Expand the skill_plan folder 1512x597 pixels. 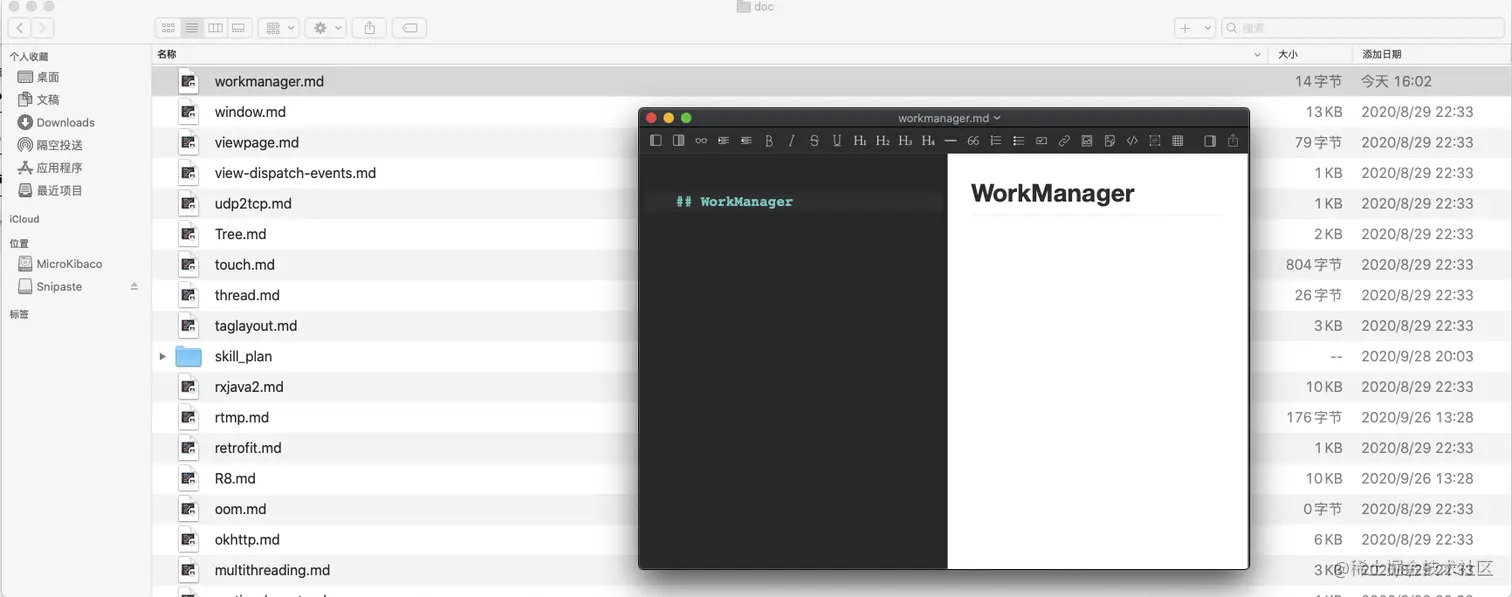pos(162,356)
